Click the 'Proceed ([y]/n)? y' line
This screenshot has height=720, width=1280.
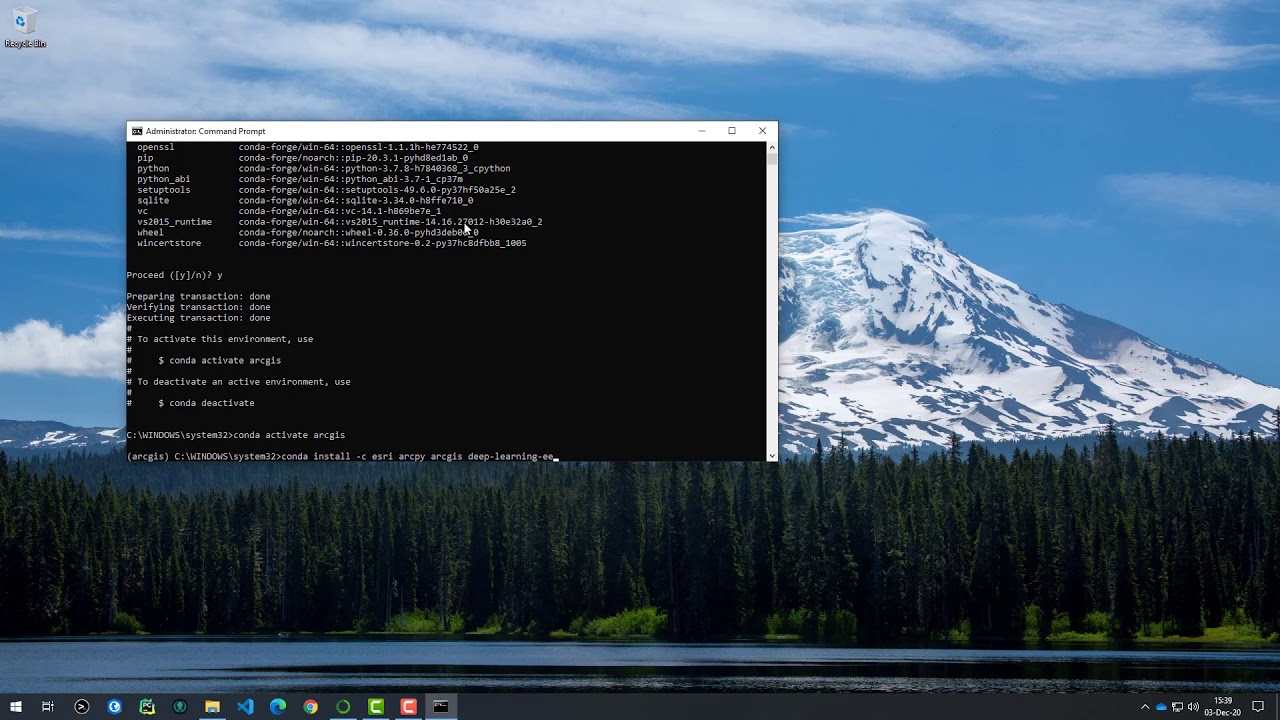tap(175, 275)
